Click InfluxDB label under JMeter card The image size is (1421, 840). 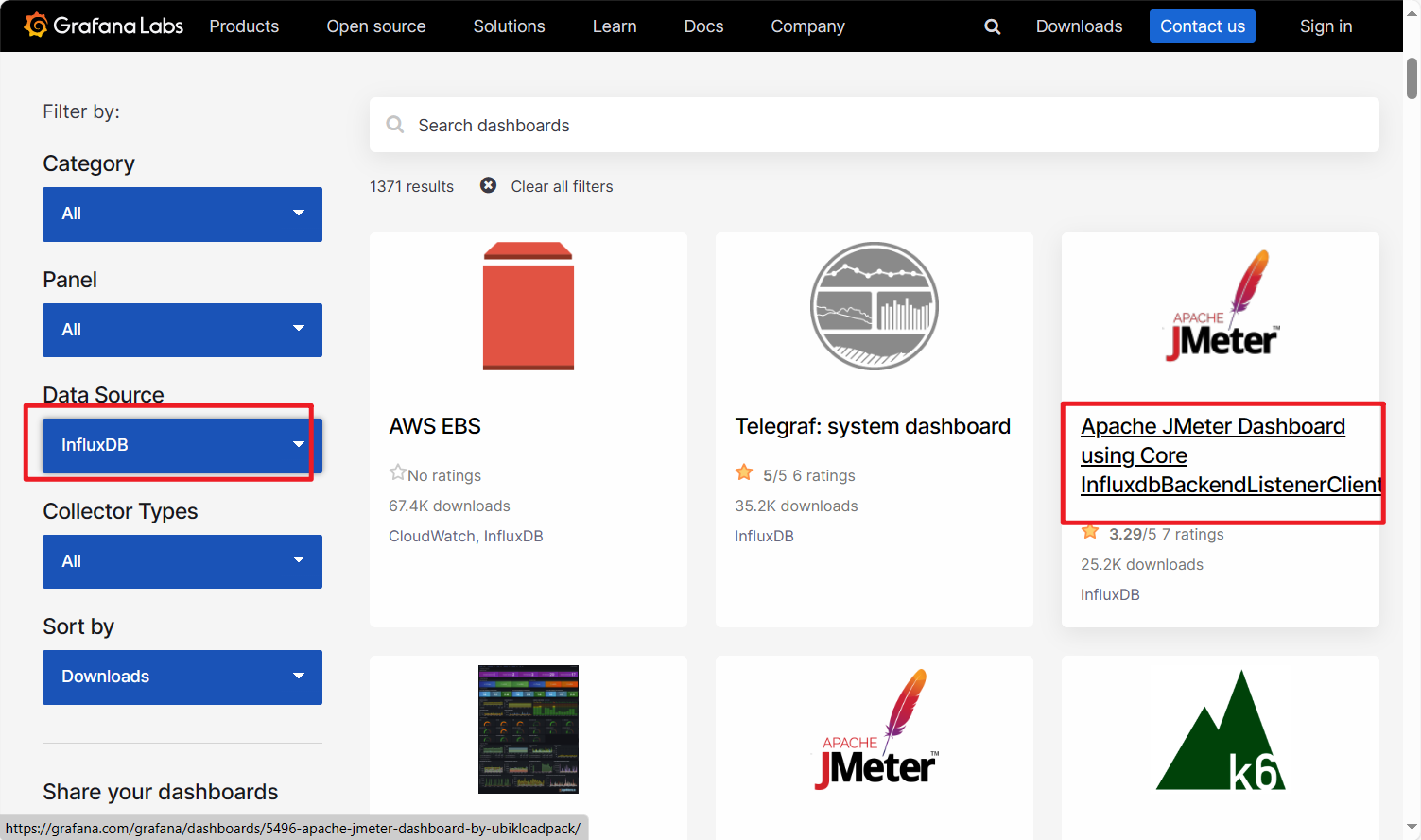1110,594
